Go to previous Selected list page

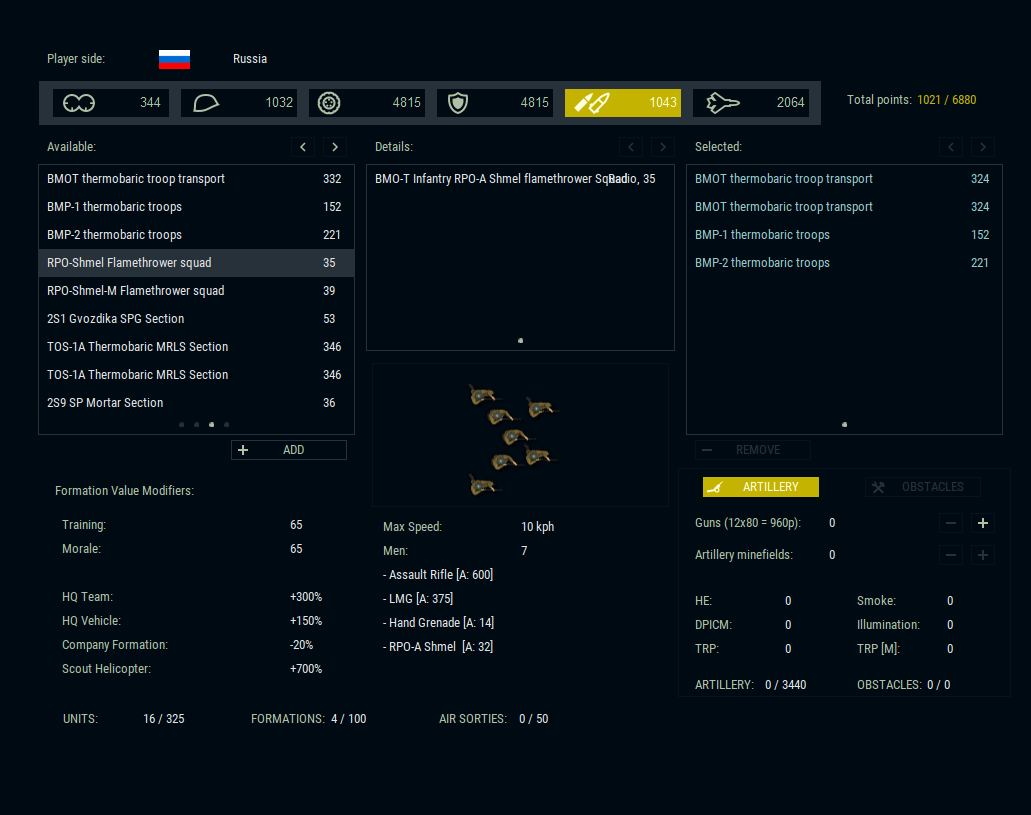[x=951, y=147]
